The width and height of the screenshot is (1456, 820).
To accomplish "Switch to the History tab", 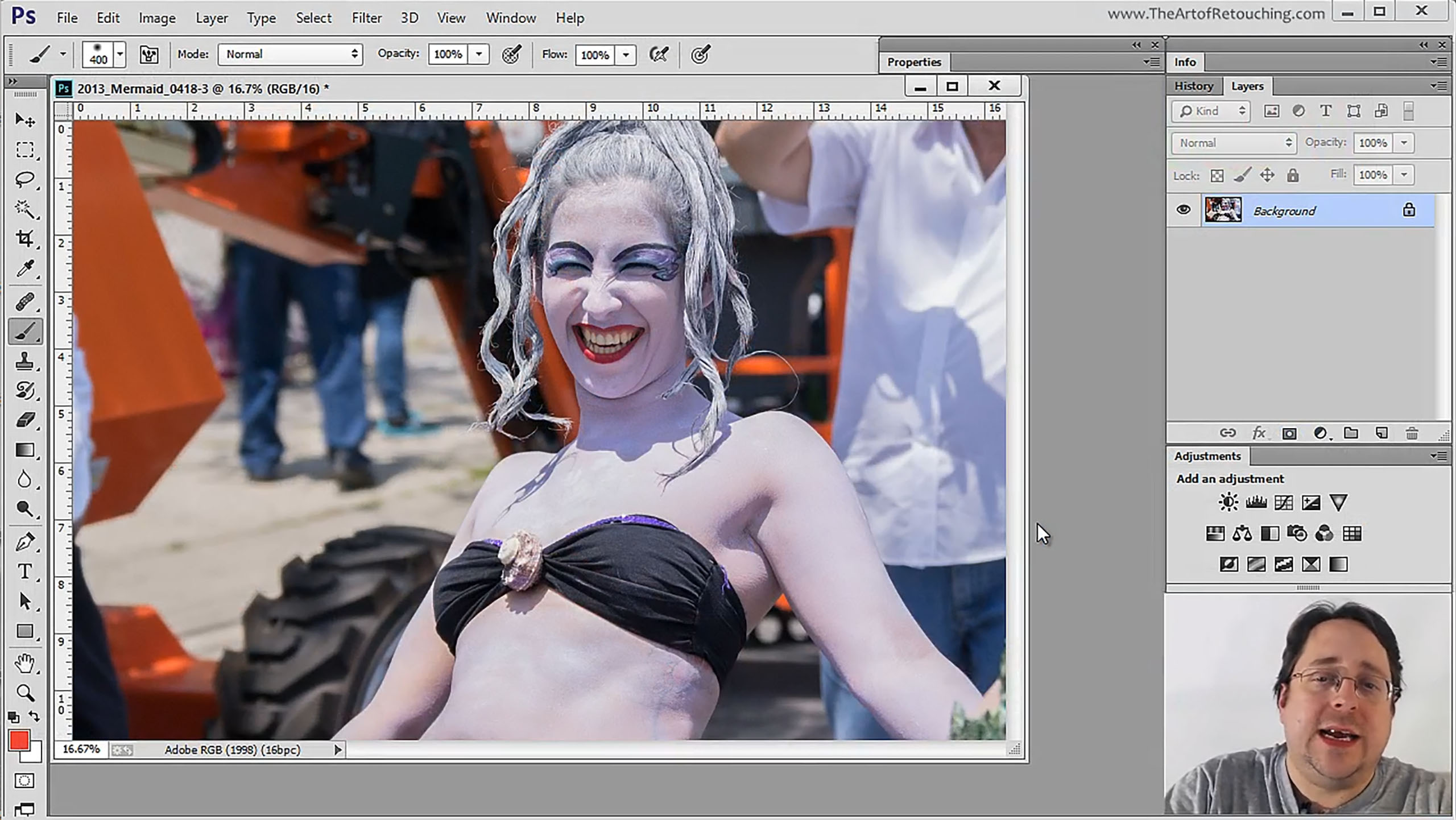I will coord(1194,86).
